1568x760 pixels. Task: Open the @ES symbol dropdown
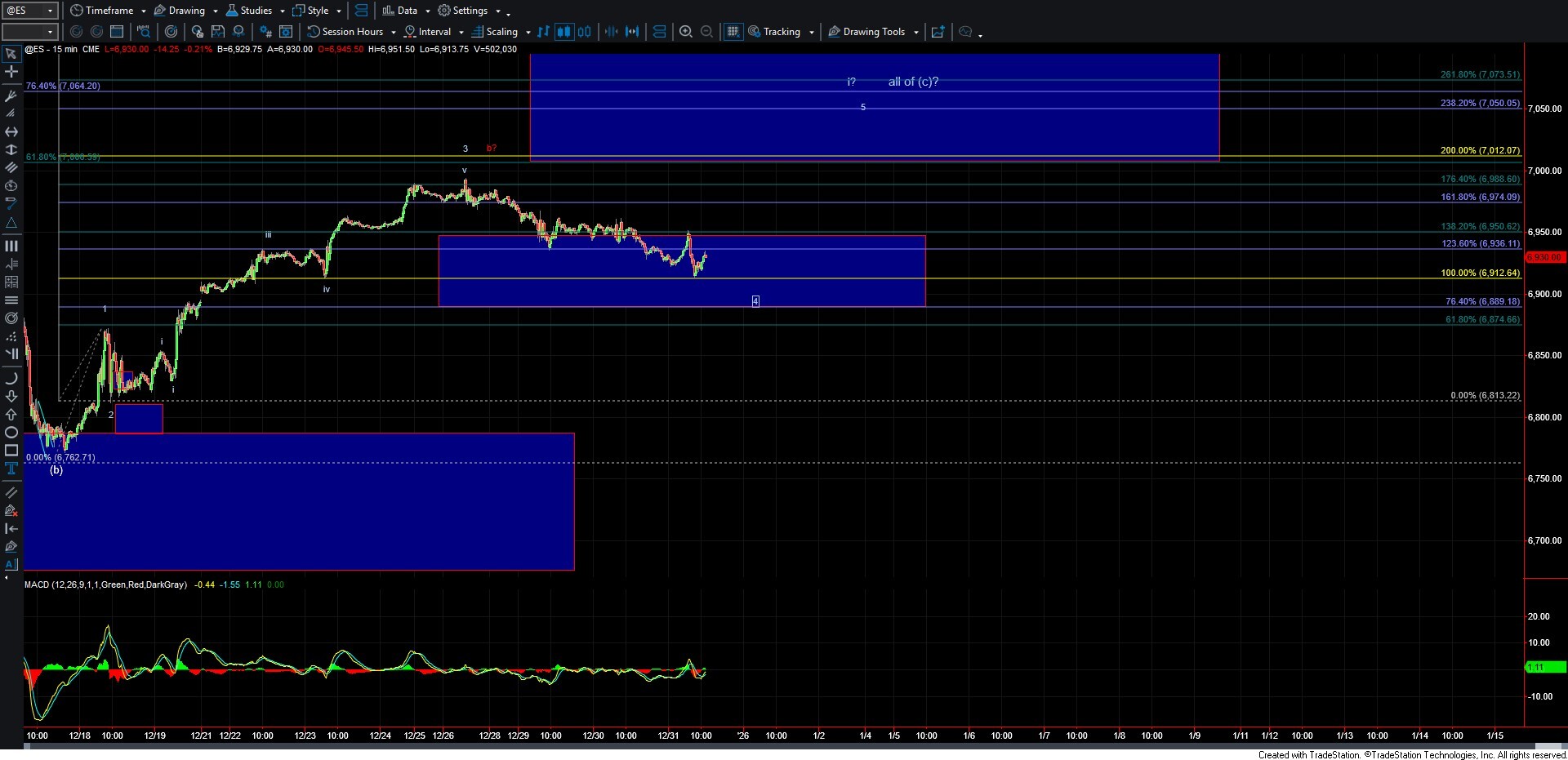pos(50,11)
